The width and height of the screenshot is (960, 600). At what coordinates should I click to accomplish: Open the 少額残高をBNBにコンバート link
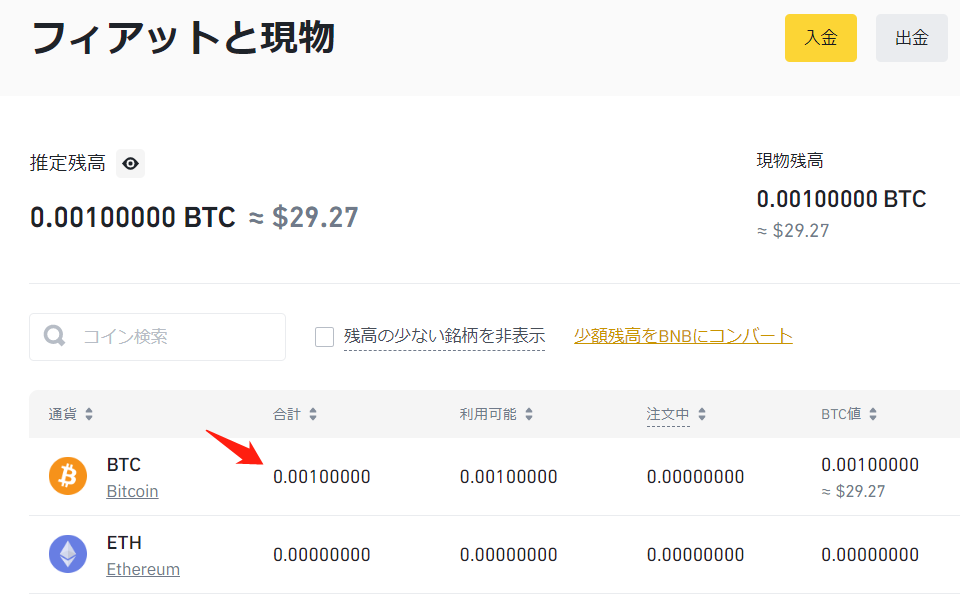(683, 336)
